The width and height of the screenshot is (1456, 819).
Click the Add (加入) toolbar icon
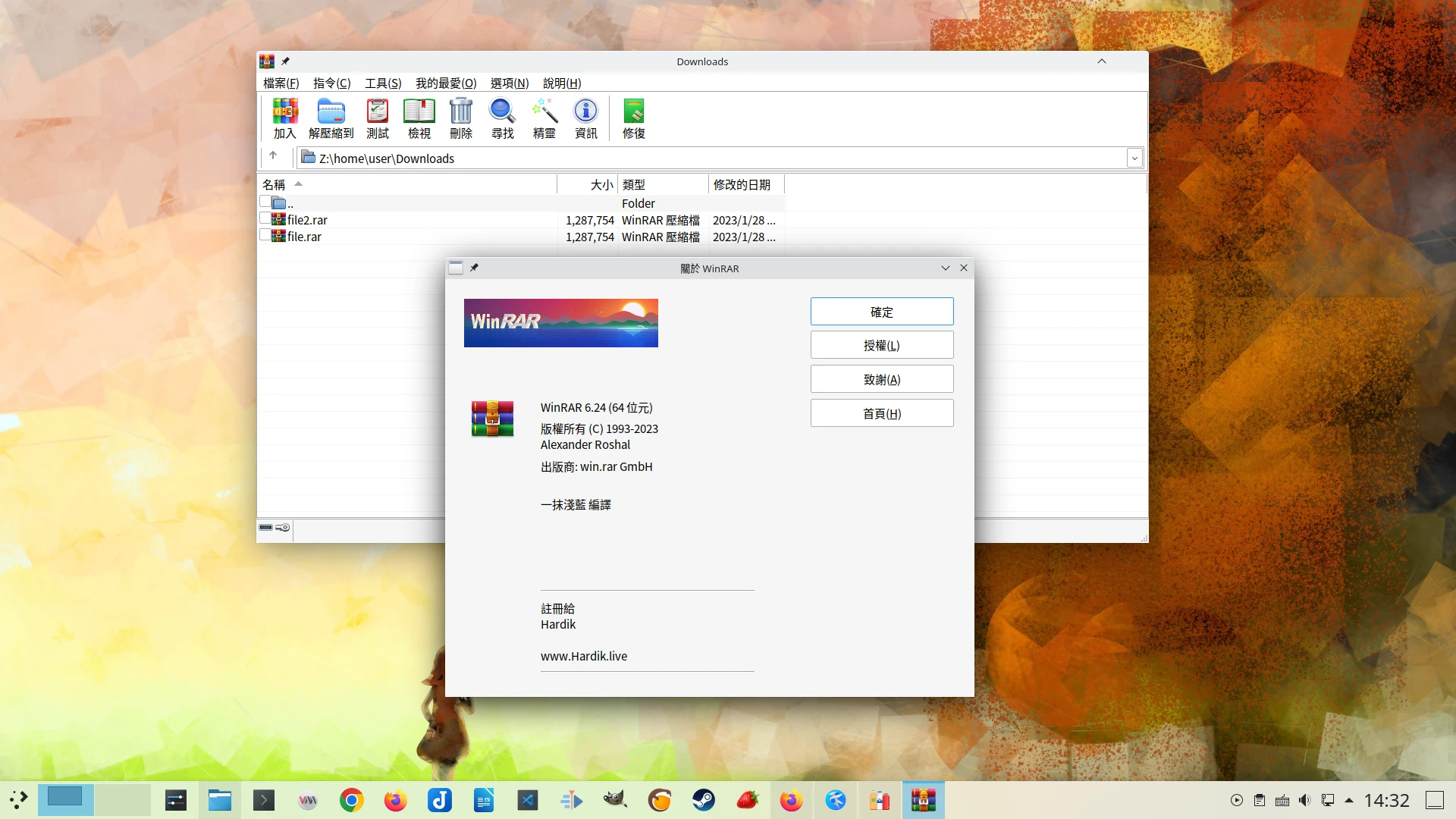point(285,118)
